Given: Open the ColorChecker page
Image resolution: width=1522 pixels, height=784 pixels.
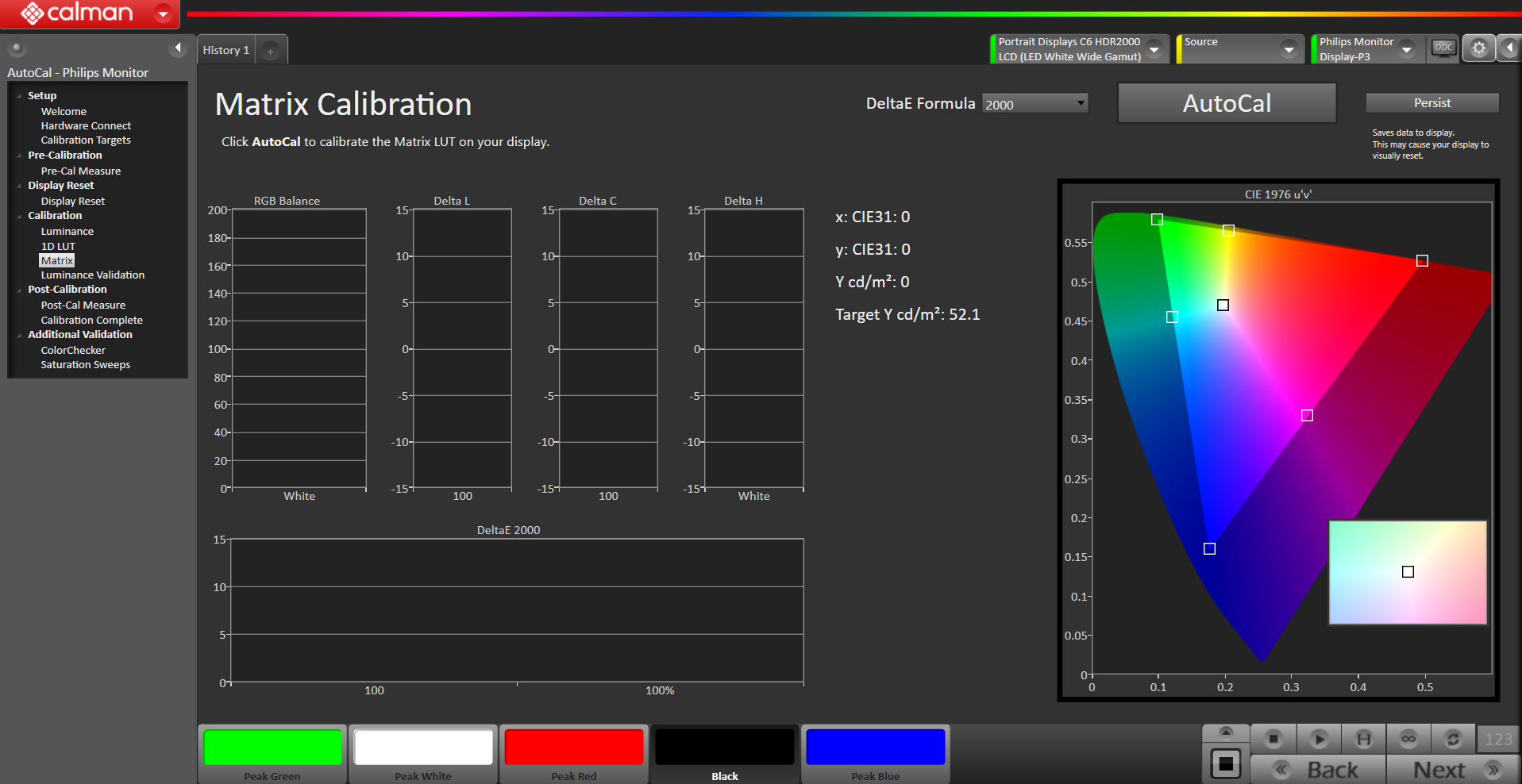Looking at the screenshot, I should [x=73, y=351].
